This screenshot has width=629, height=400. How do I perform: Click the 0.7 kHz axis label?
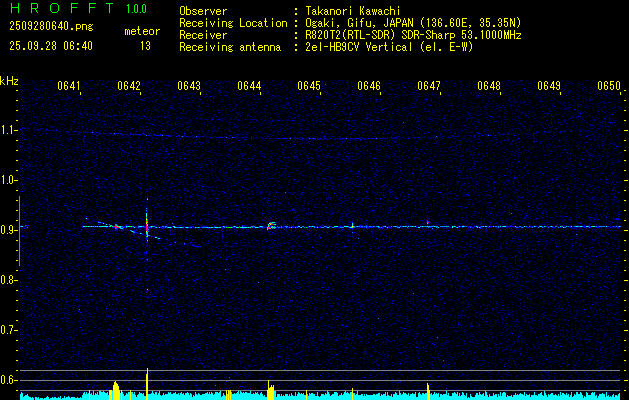coord(9,331)
